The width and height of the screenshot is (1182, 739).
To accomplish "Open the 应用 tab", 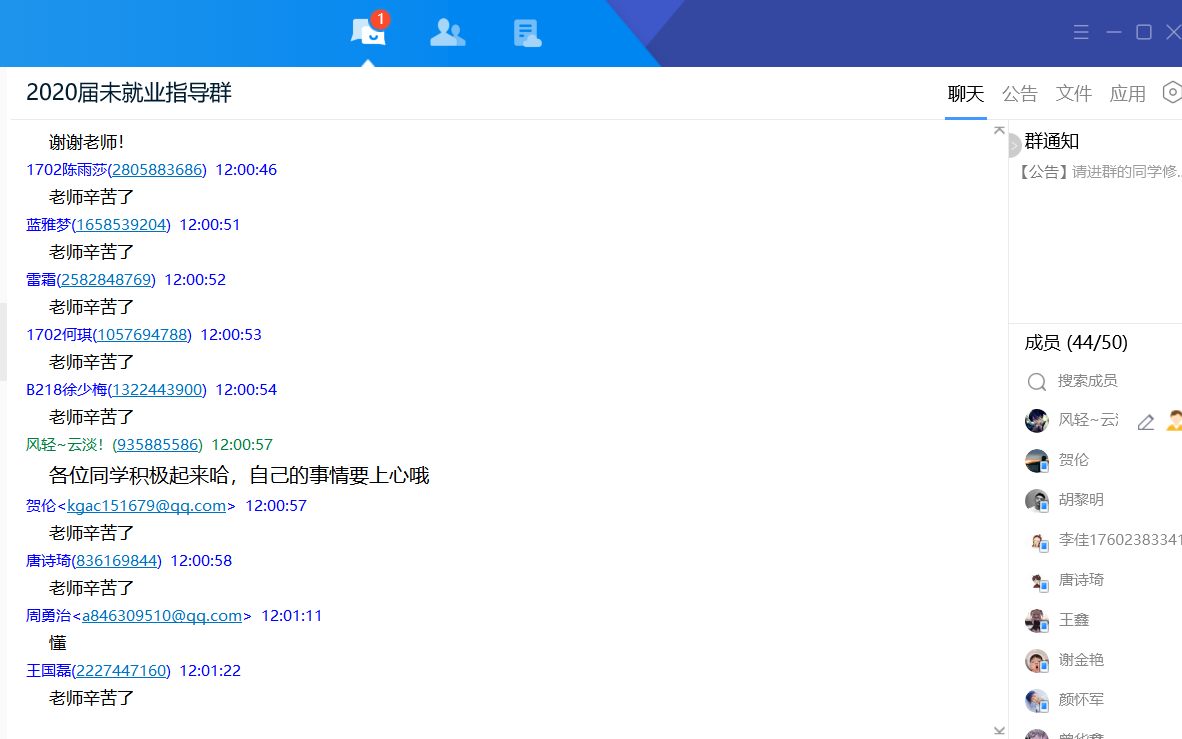I will tap(1128, 94).
